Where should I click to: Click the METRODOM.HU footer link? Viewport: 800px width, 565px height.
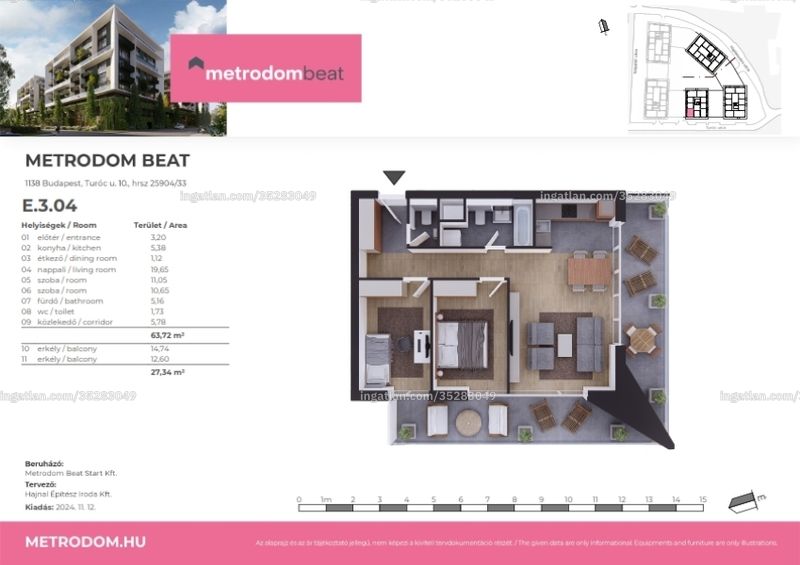(85, 542)
